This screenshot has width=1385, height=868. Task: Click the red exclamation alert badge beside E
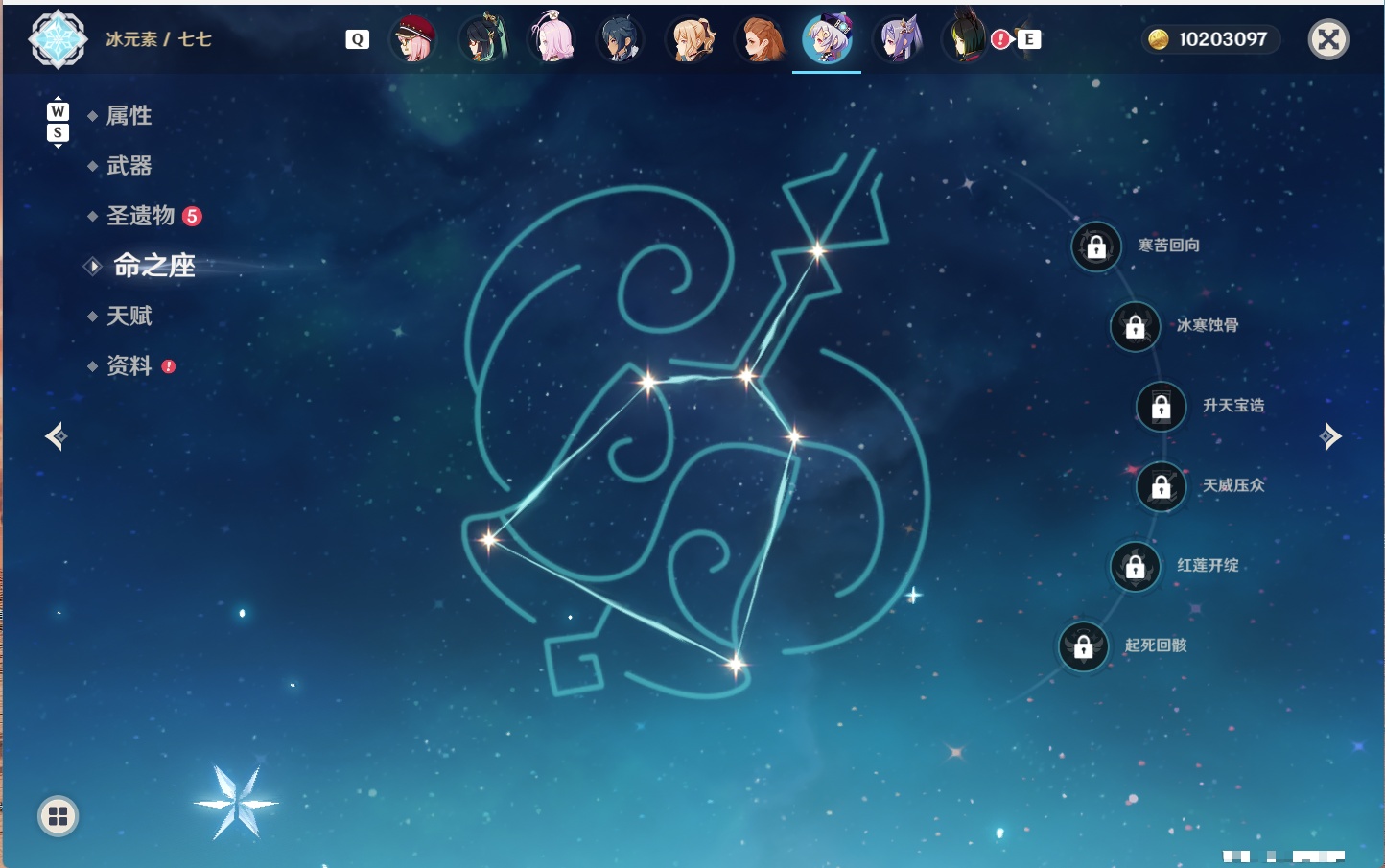[x=1000, y=39]
